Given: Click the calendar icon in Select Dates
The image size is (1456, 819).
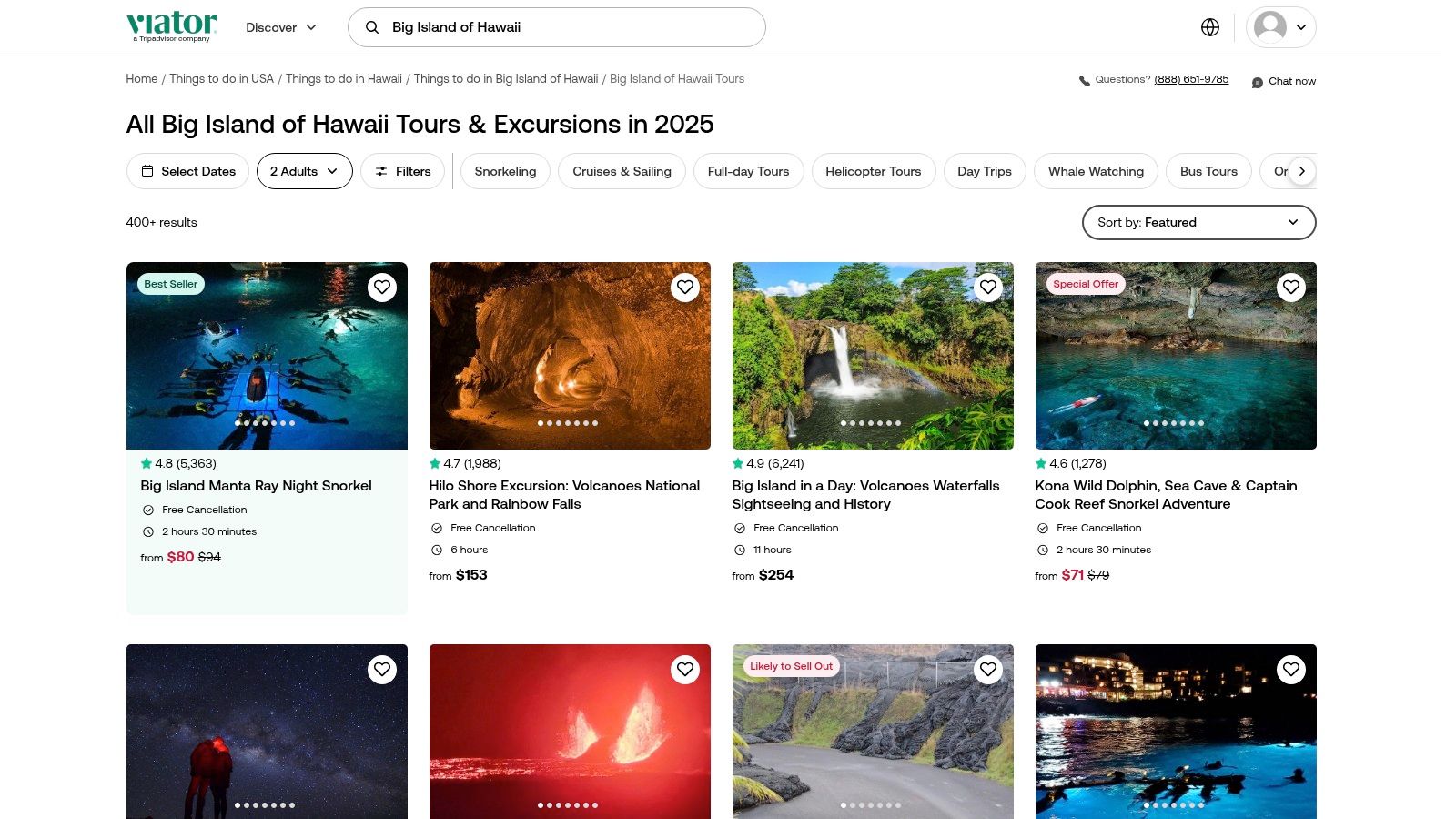Looking at the screenshot, I should (x=147, y=171).
